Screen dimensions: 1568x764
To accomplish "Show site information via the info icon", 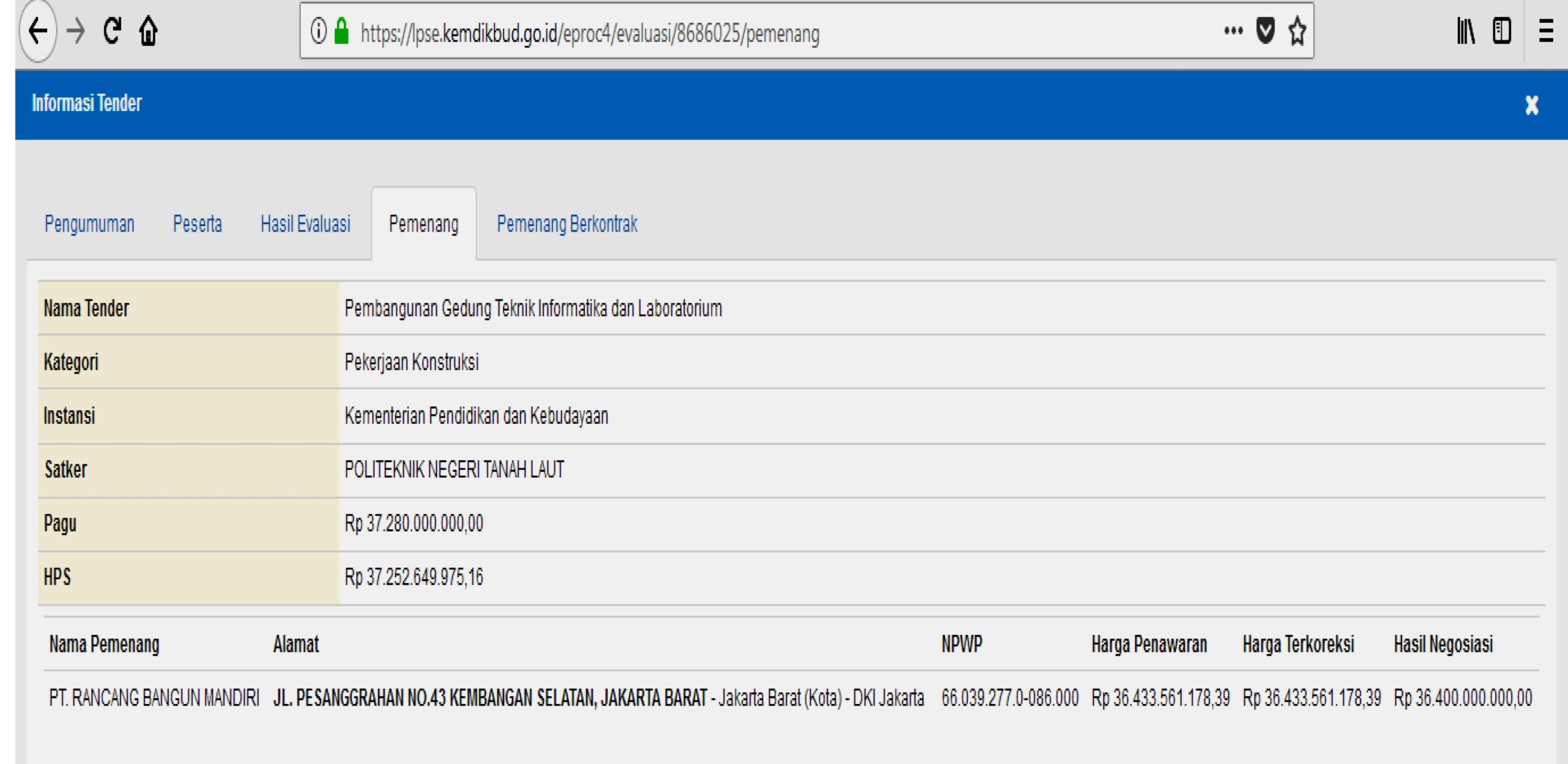I will coord(318,31).
